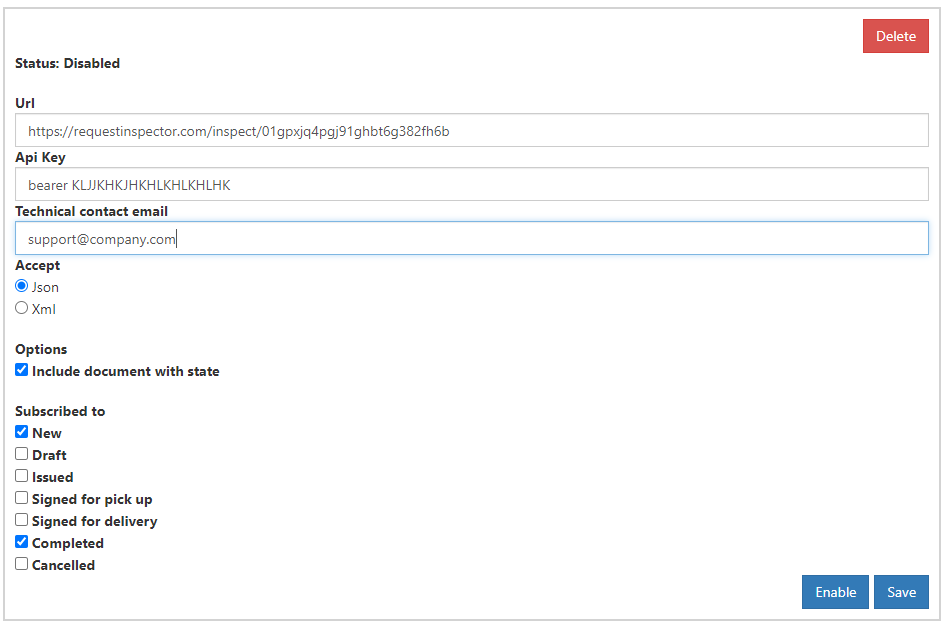Click the Technical contact email field
This screenshot has width=952, height=626.
click(x=472, y=238)
